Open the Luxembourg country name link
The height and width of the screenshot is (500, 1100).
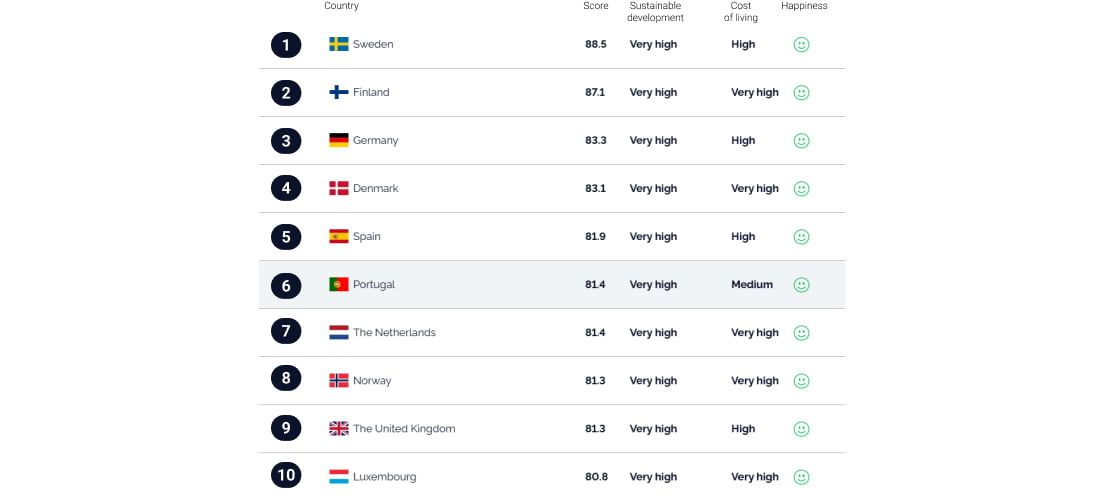384,476
